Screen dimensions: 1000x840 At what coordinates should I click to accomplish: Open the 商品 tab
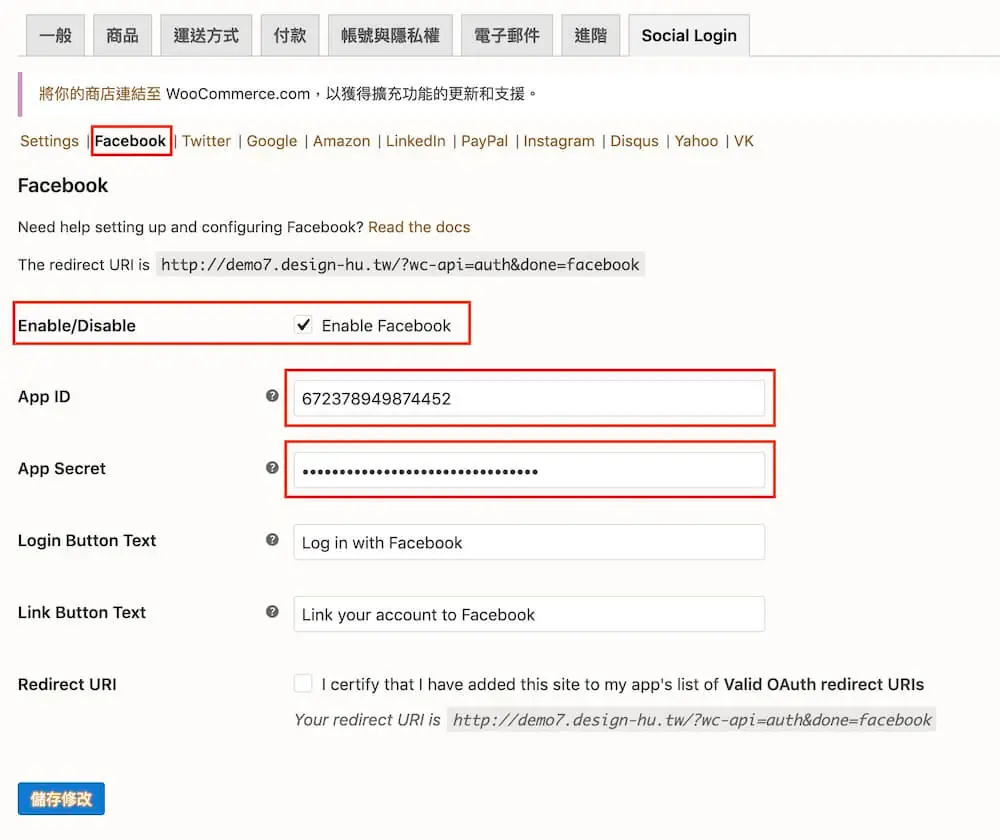122,35
